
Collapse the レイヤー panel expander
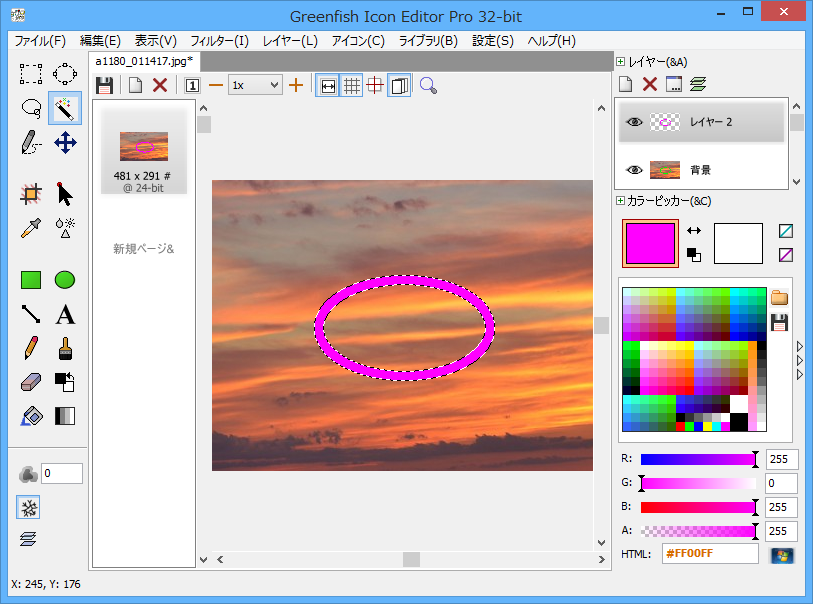621,62
